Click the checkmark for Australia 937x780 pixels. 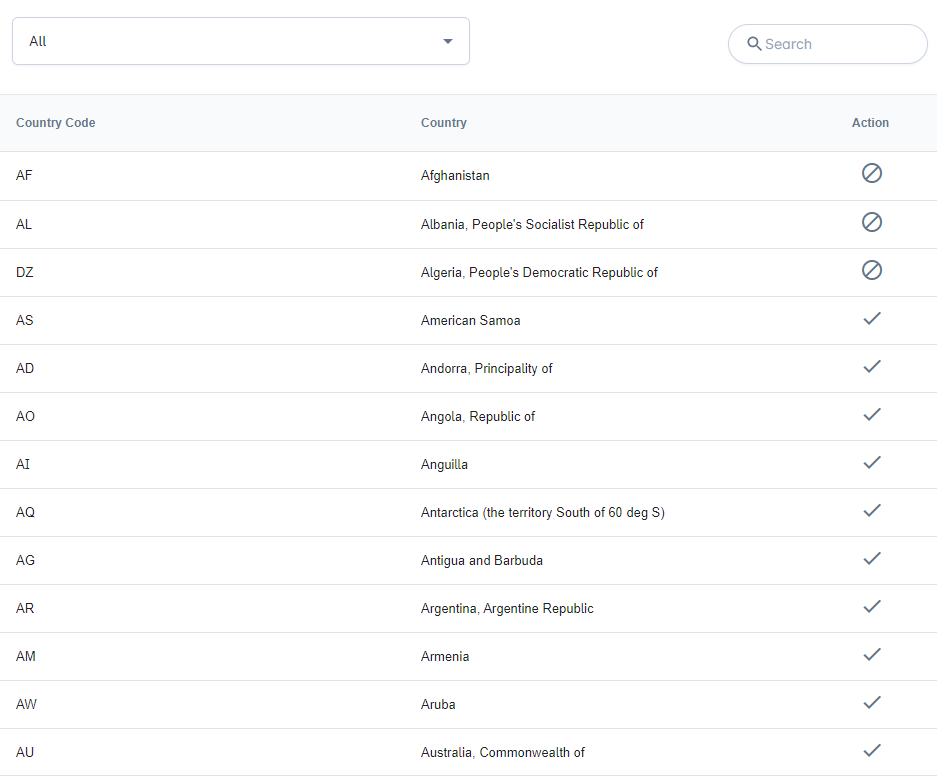[872, 750]
